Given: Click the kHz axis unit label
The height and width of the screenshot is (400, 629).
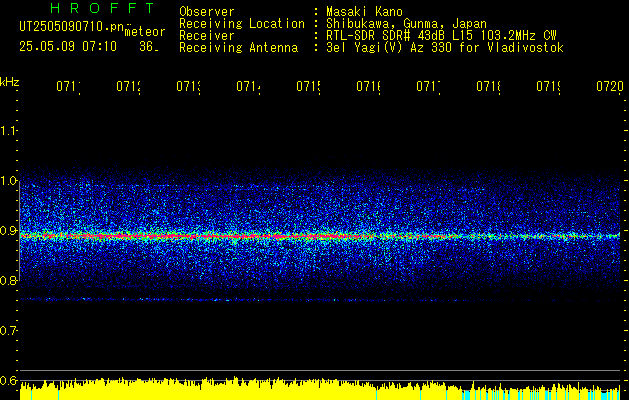Looking at the screenshot, I should coord(10,82).
